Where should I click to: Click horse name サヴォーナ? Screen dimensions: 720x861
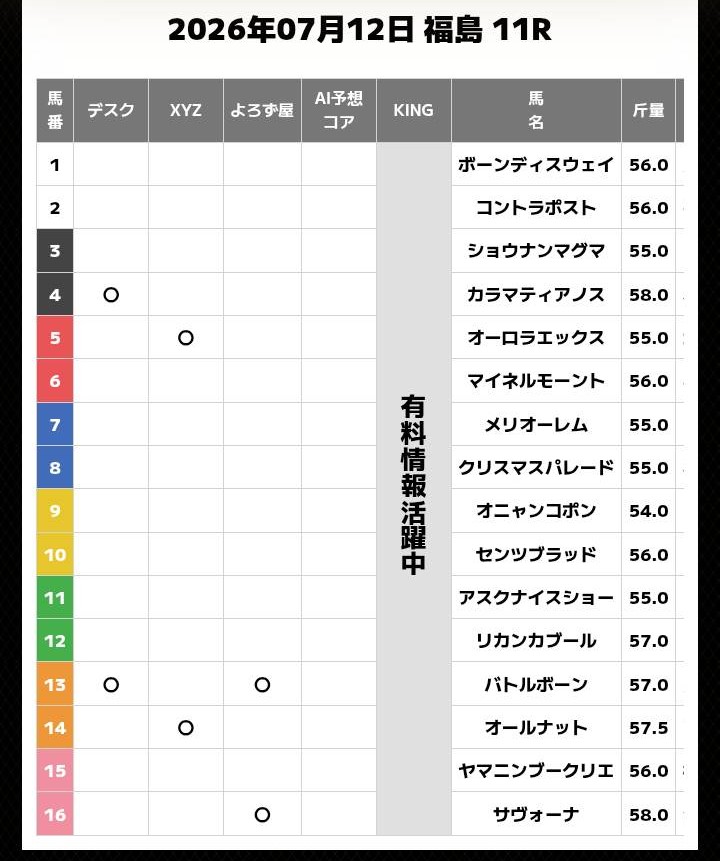click(x=536, y=814)
